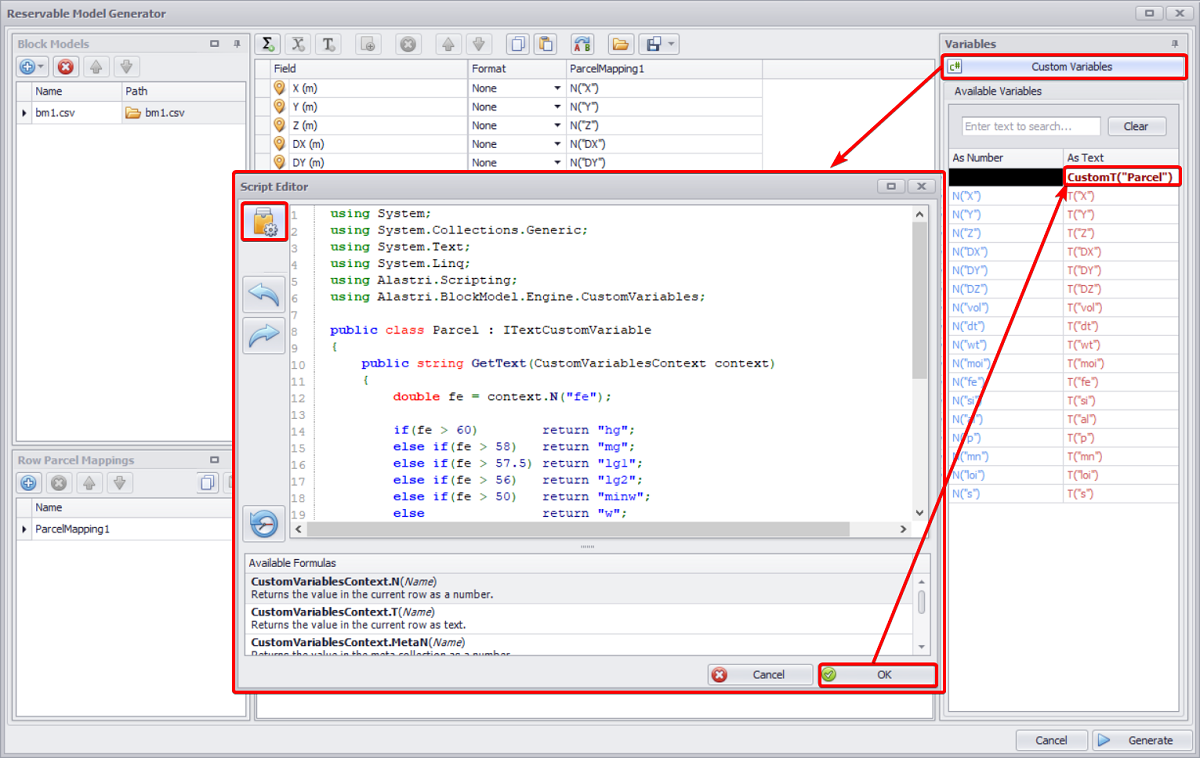Click the reset script icon at bottom left
1200x758 pixels.
(264, 523)
